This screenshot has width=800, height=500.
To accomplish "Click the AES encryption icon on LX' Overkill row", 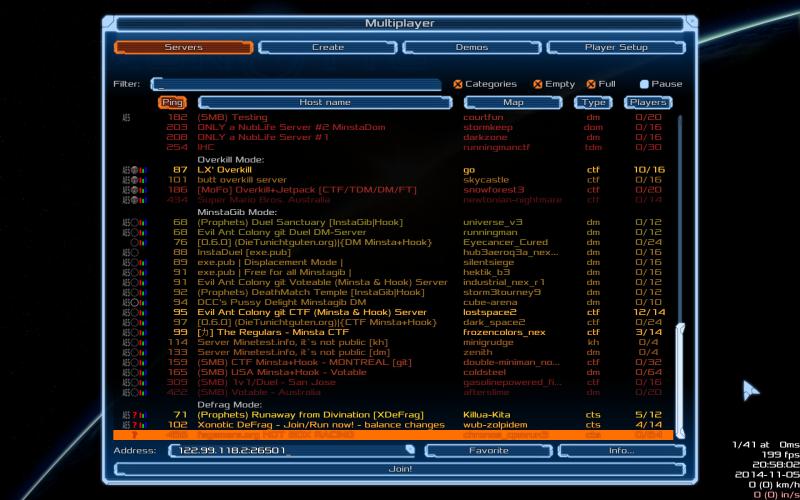I will coord(126,170).
